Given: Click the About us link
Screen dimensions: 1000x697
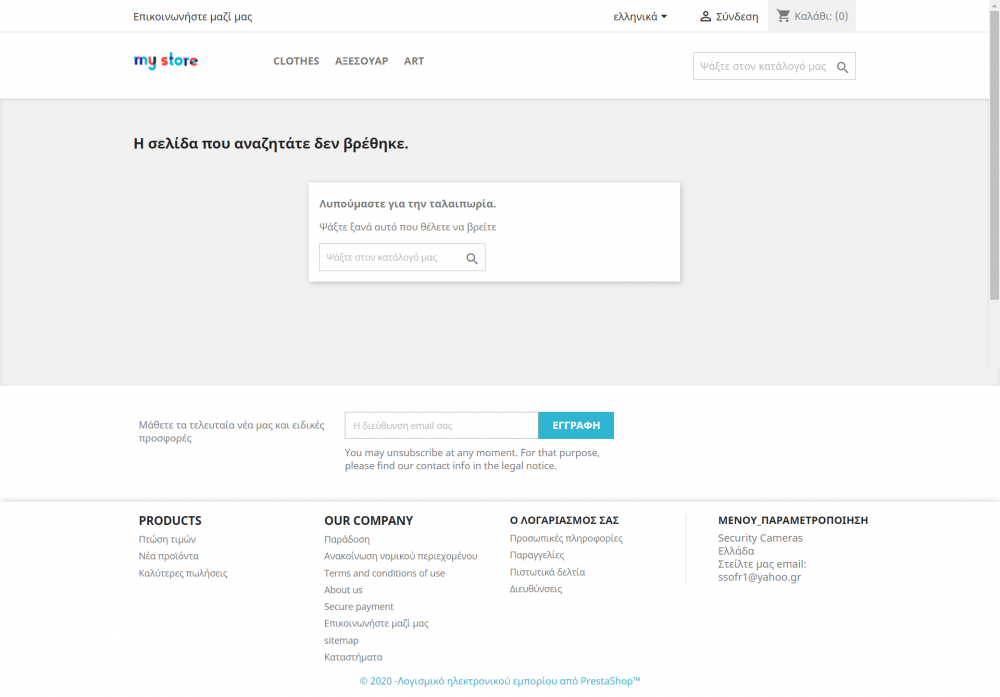Looking at the screenshot, I should [x=343, y=590].
